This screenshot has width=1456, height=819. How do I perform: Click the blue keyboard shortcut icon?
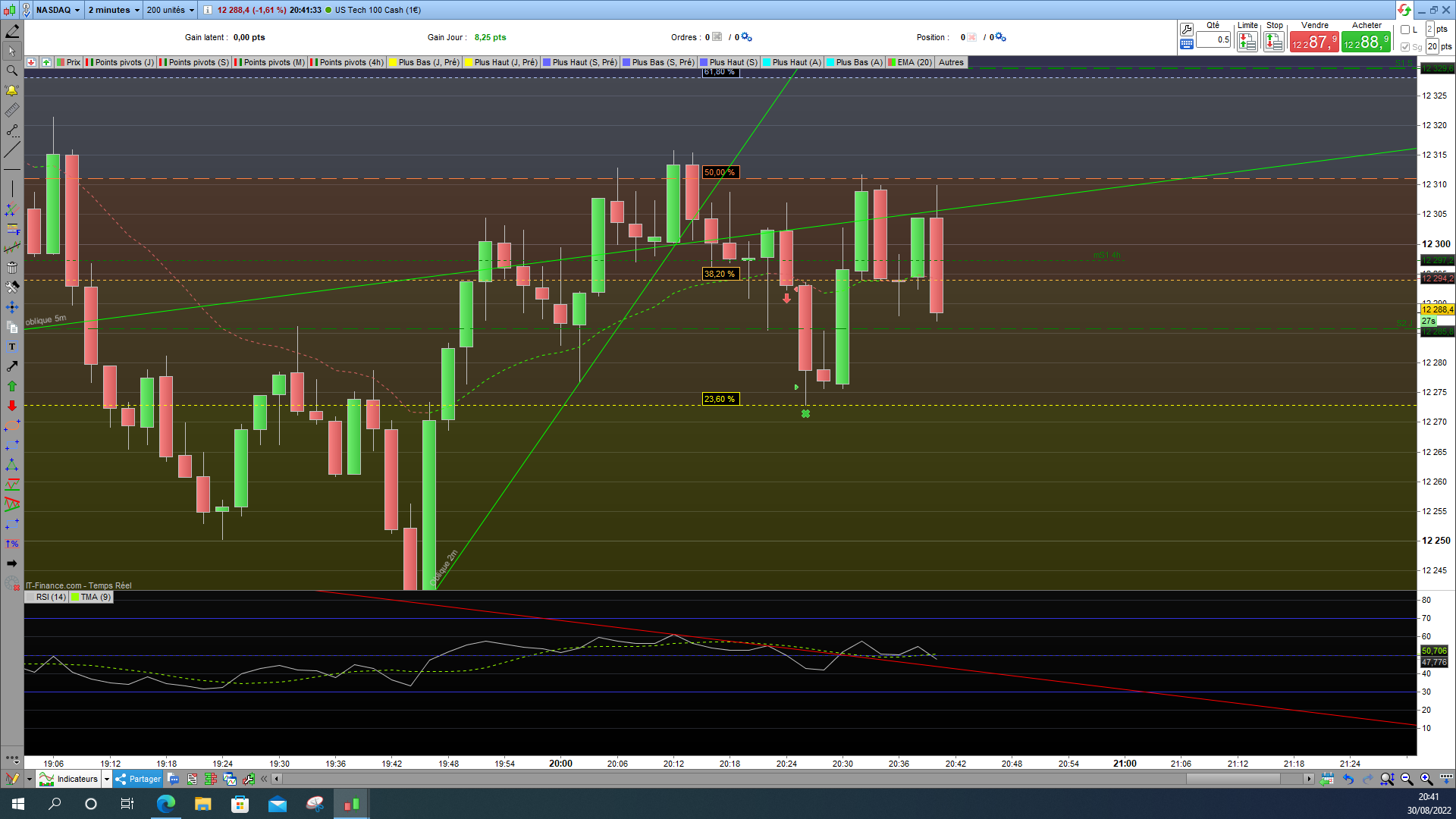pos(1187,44)
